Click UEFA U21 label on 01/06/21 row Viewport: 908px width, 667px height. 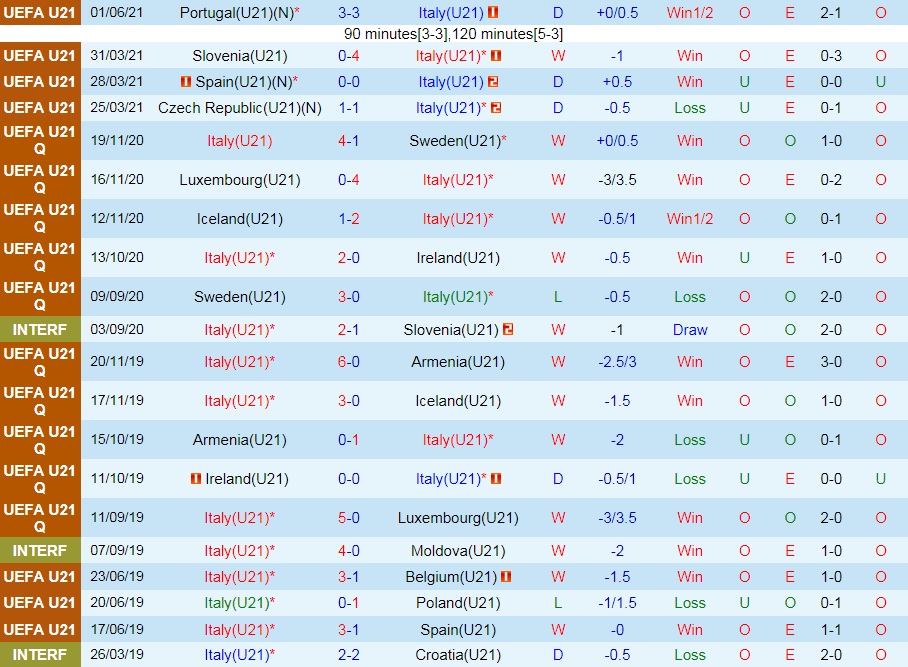pyautogui.click(x=40, y=12)
